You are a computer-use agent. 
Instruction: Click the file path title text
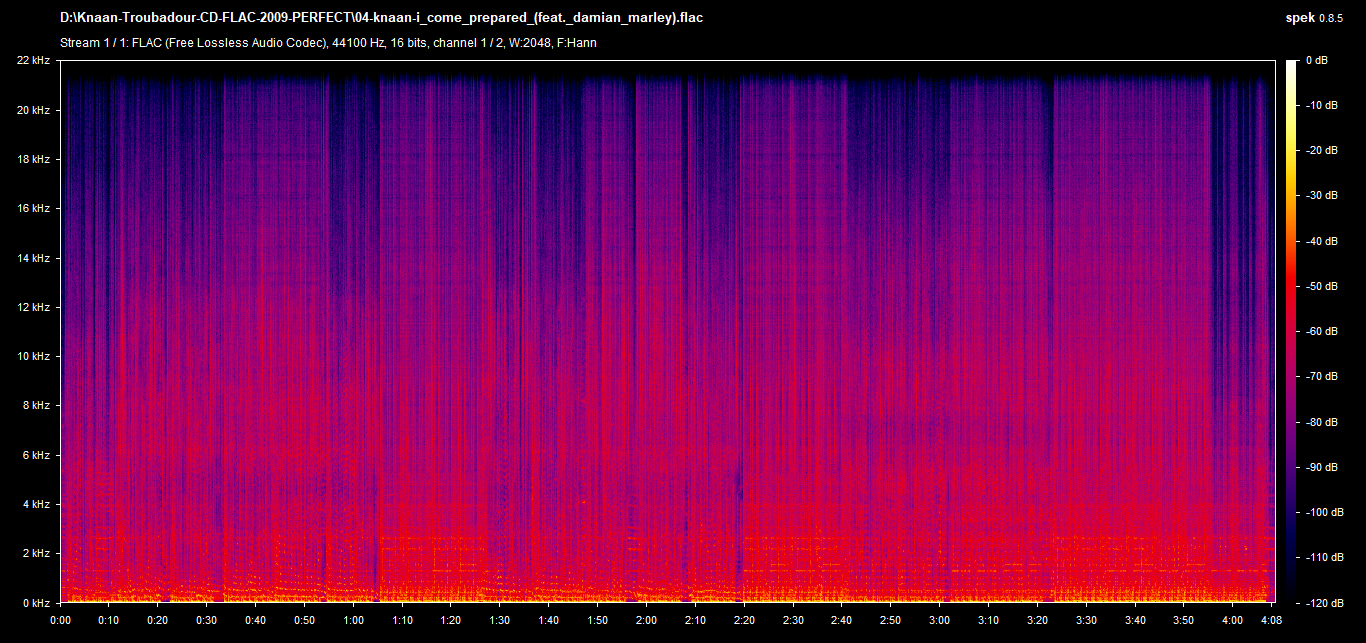(381, 19)
